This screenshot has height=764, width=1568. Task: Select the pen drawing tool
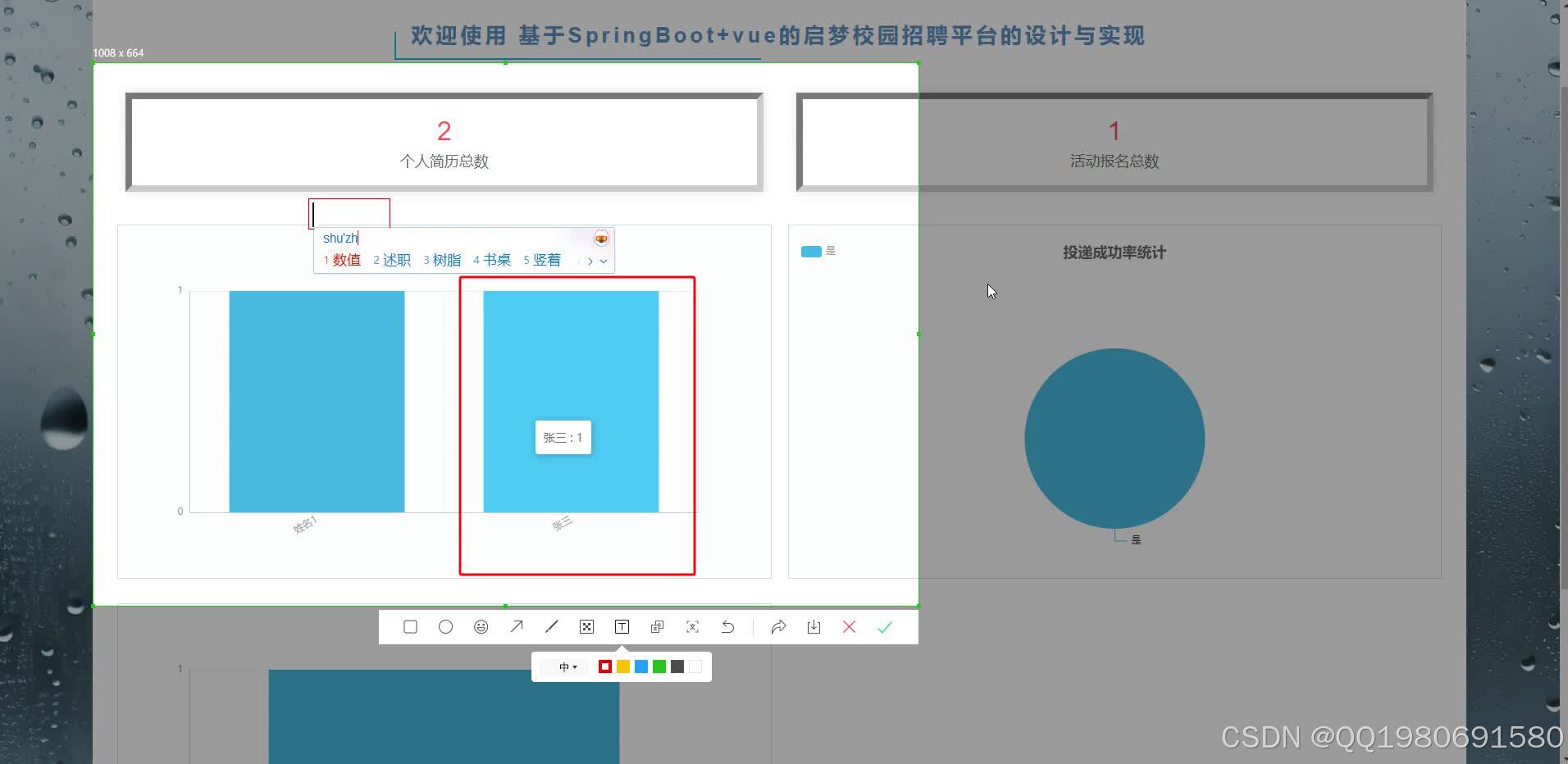click(551, 626)
